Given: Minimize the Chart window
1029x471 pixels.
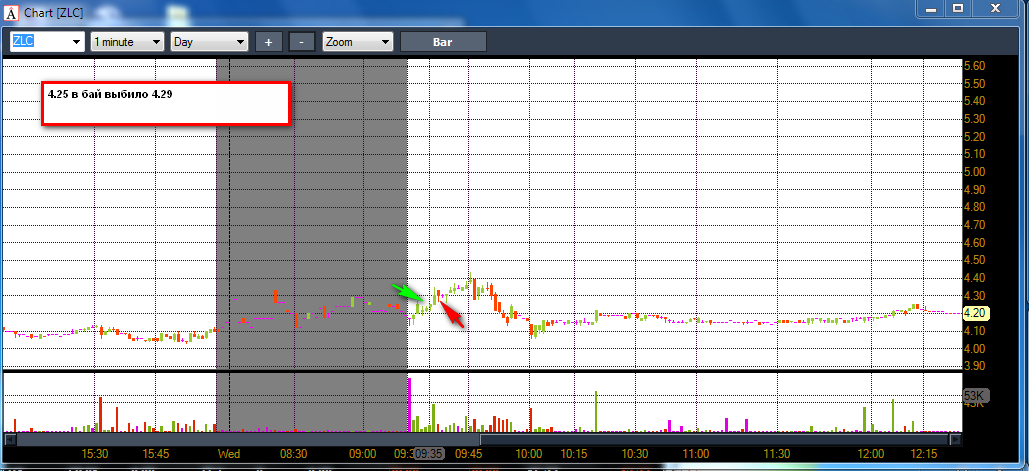Looking at the screenshot, I should tap(929, 8).
